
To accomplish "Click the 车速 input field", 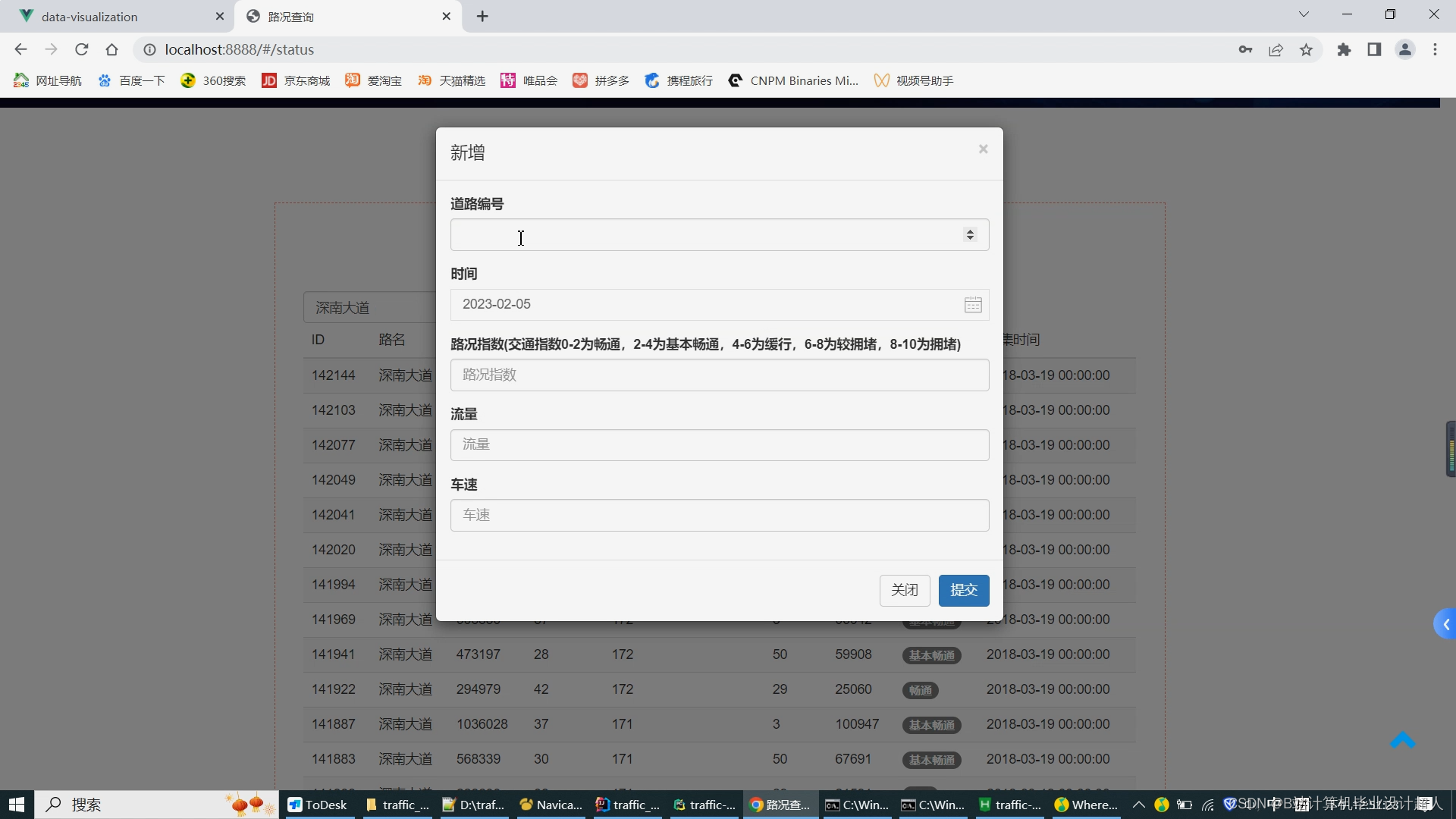I will [719, 515].
